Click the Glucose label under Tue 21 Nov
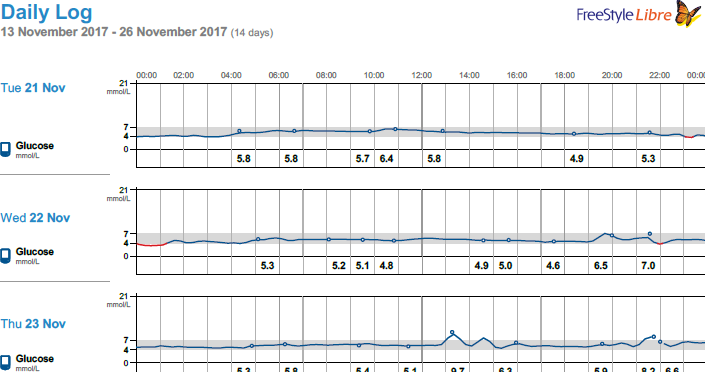The height and width of the screenshot is (372, 705). pyautogui.click(x=35, y=146)
